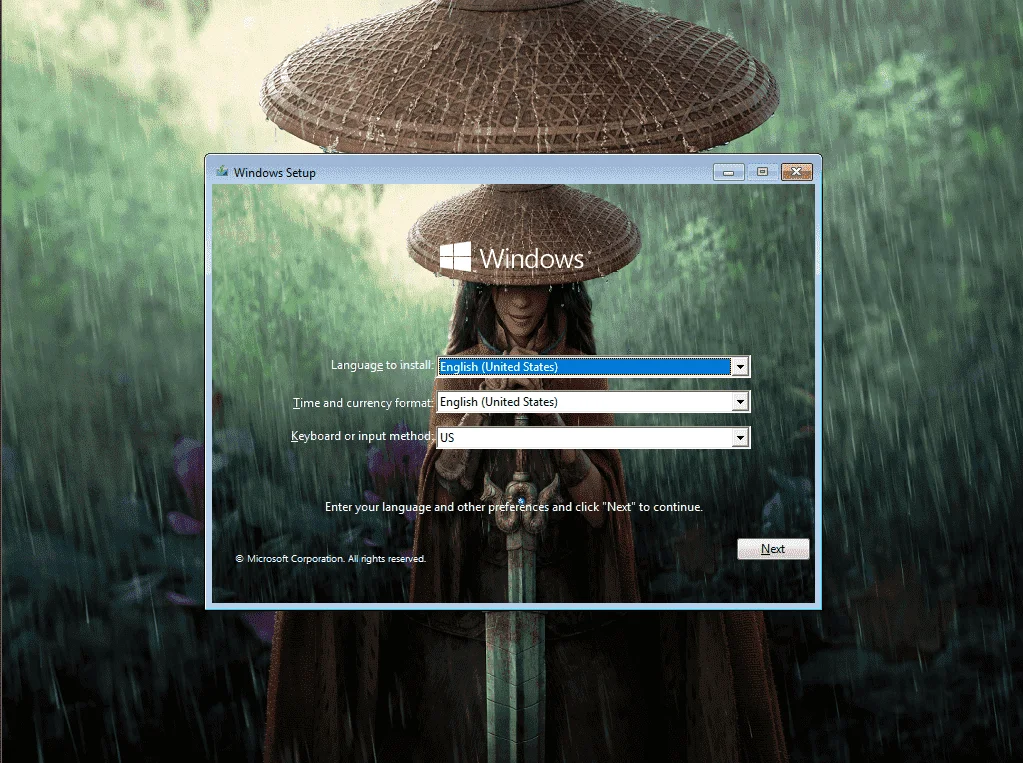
Task: Click the 'Language to install:' label
Action: (x=382, y=365)
